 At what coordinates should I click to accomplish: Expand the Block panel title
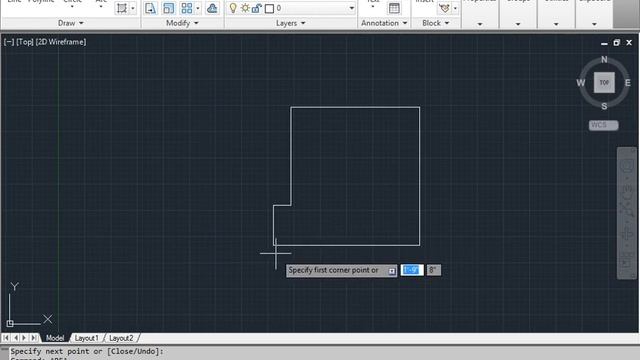pos(436,23)
